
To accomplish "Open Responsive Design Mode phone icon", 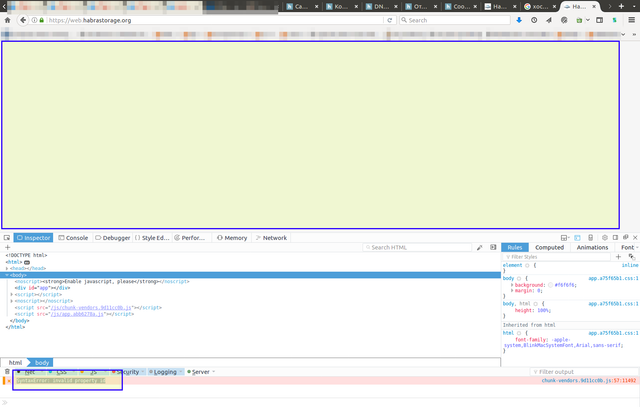I will click(x=590, y=238).
